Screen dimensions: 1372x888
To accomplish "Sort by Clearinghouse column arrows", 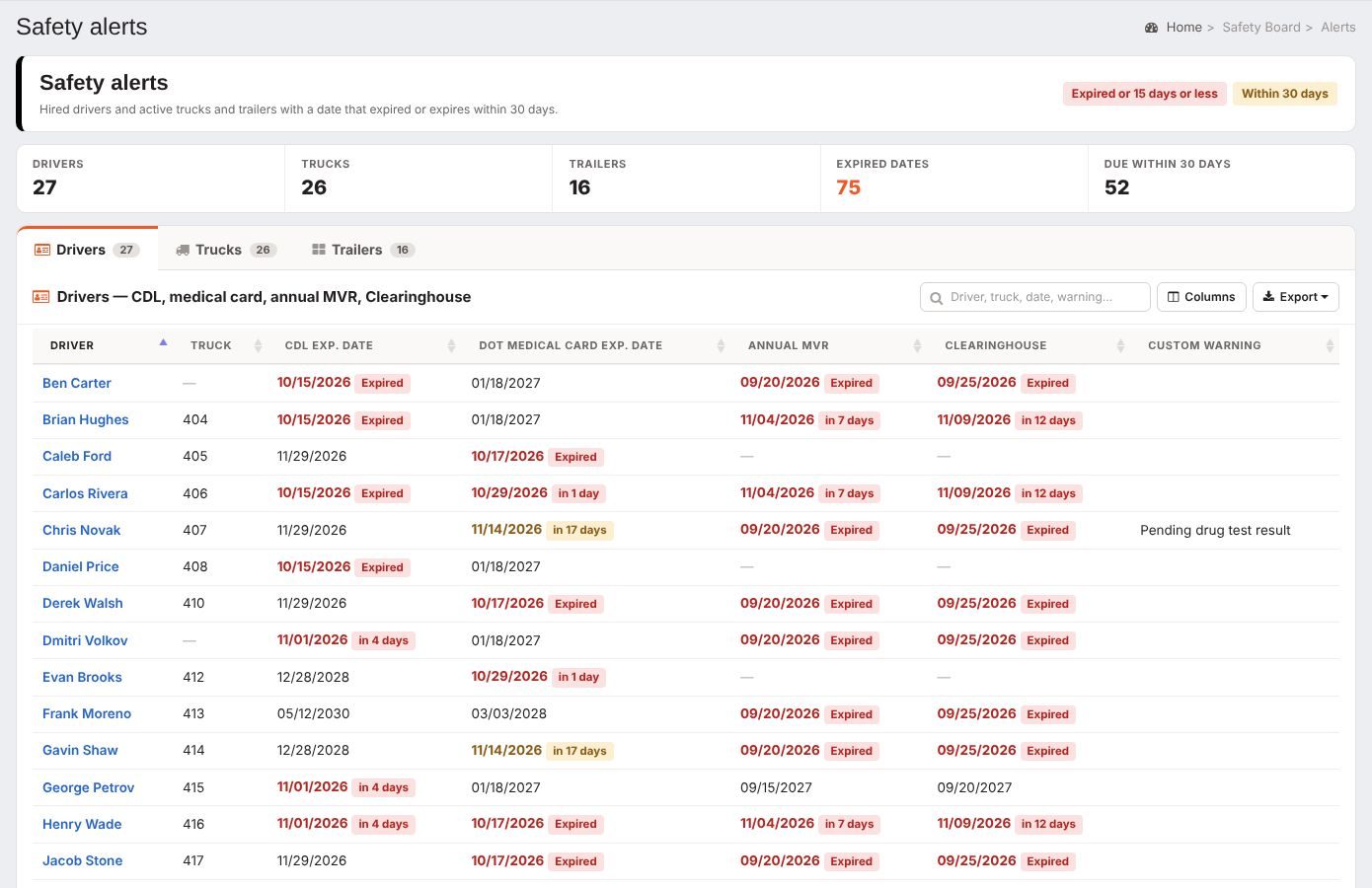I will tap(1120, 345).
